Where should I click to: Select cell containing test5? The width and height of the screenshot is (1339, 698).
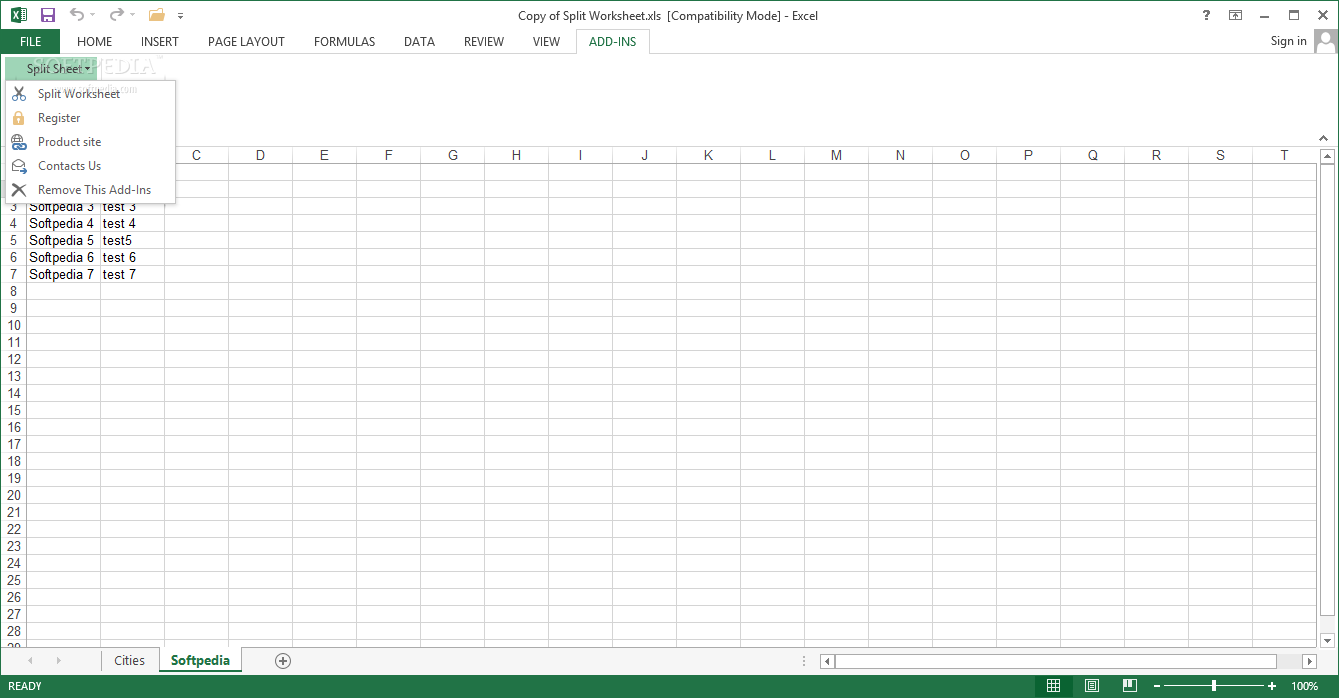point(132,240)
